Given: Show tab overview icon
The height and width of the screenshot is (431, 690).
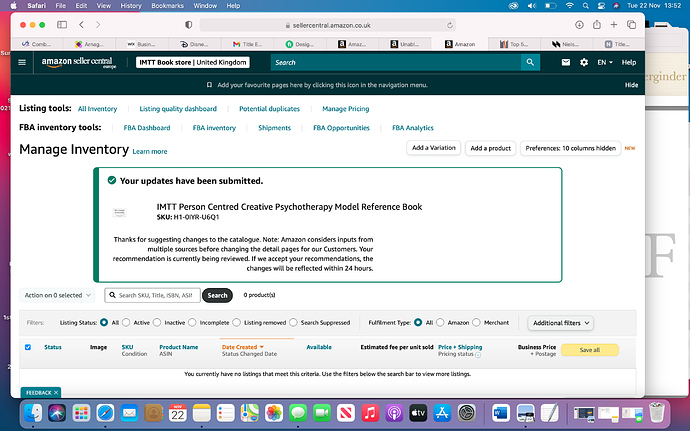Looking at the screenshot, I should point(631,25).
